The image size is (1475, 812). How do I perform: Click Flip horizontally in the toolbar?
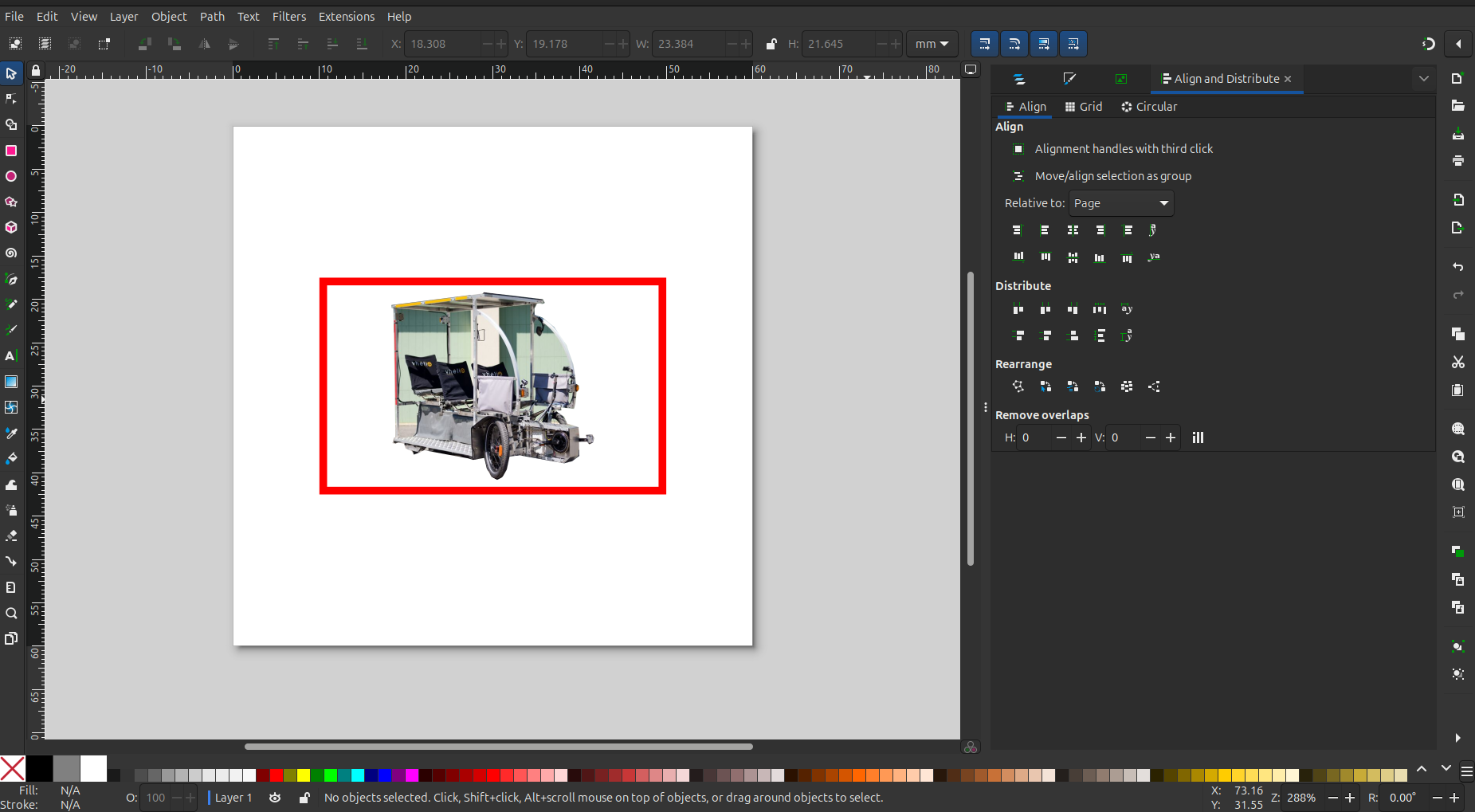coord(205,44)
